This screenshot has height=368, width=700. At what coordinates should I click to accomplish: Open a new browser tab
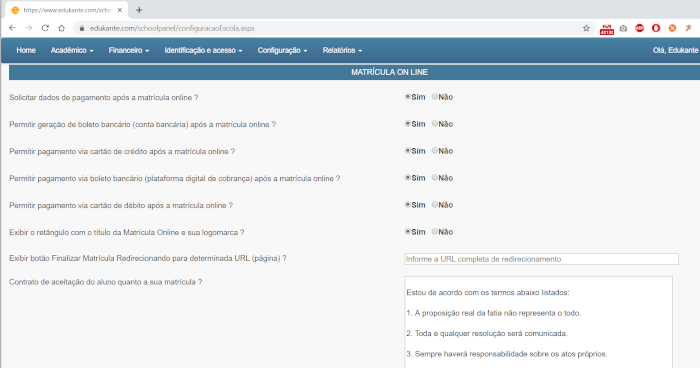(x=139, y=10)
